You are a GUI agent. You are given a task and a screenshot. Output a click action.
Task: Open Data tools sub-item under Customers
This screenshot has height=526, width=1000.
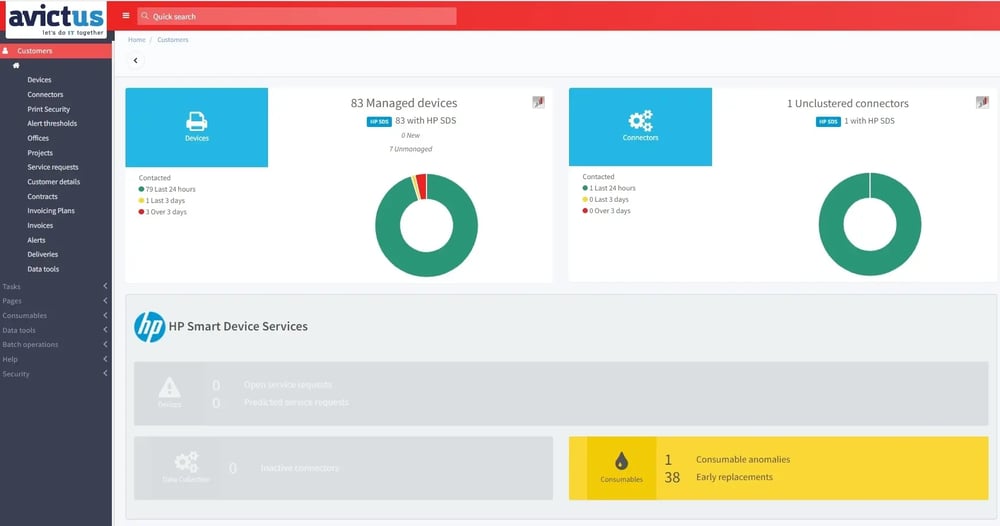(x=43, y=269)
